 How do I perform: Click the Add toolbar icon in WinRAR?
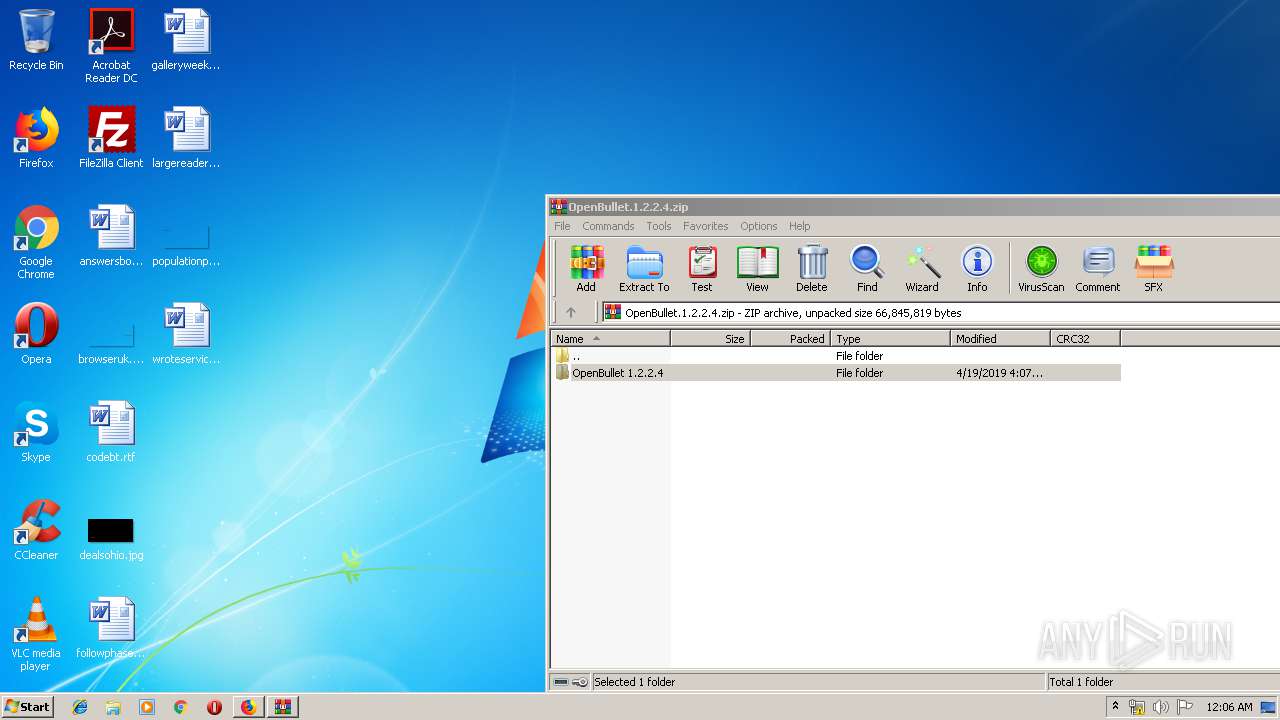[586, 269]
